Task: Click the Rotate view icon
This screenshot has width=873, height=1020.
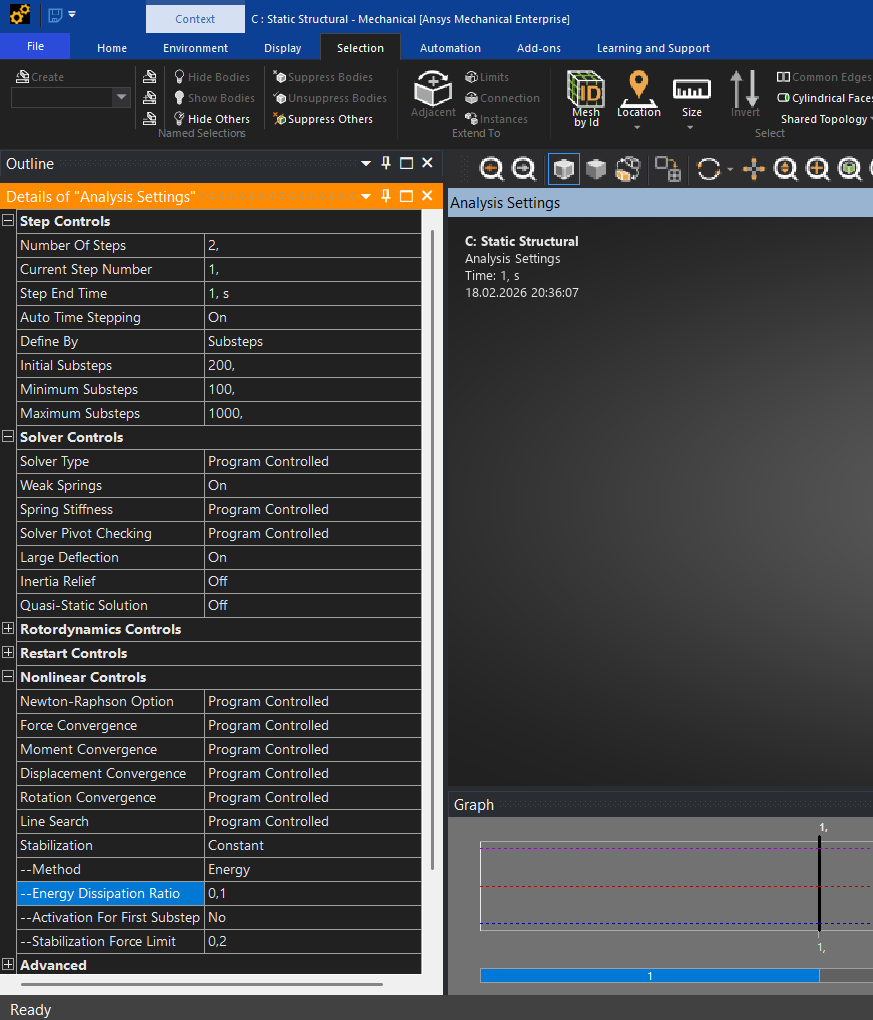Action: click(x=709, y=170)
